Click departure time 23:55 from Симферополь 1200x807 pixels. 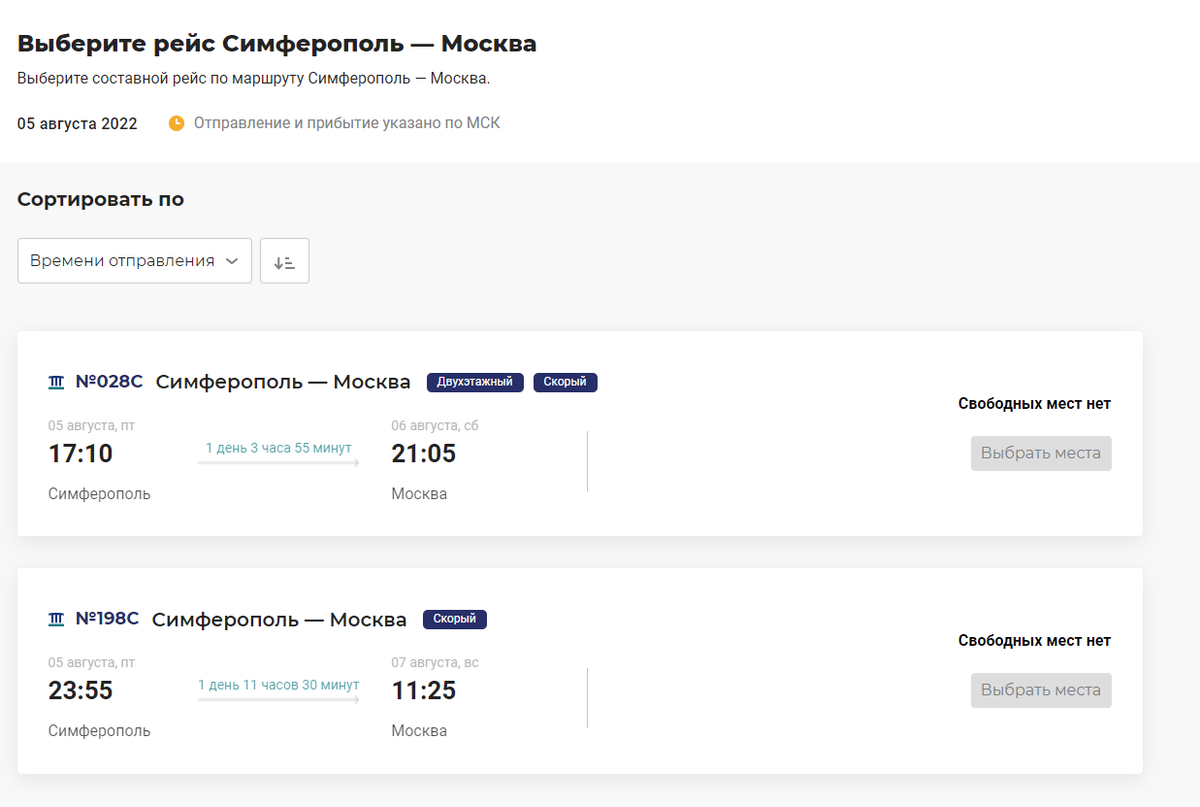click(81, 691)
